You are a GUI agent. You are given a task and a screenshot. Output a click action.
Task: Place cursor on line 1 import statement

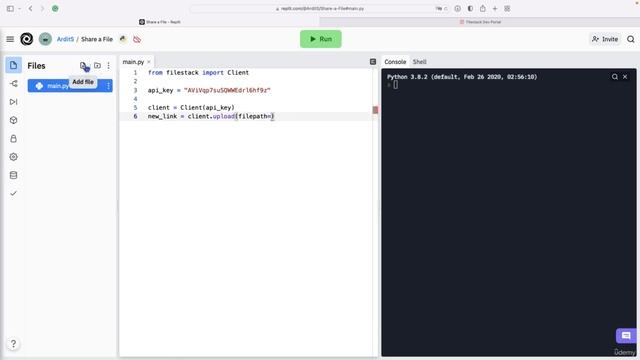198,73
